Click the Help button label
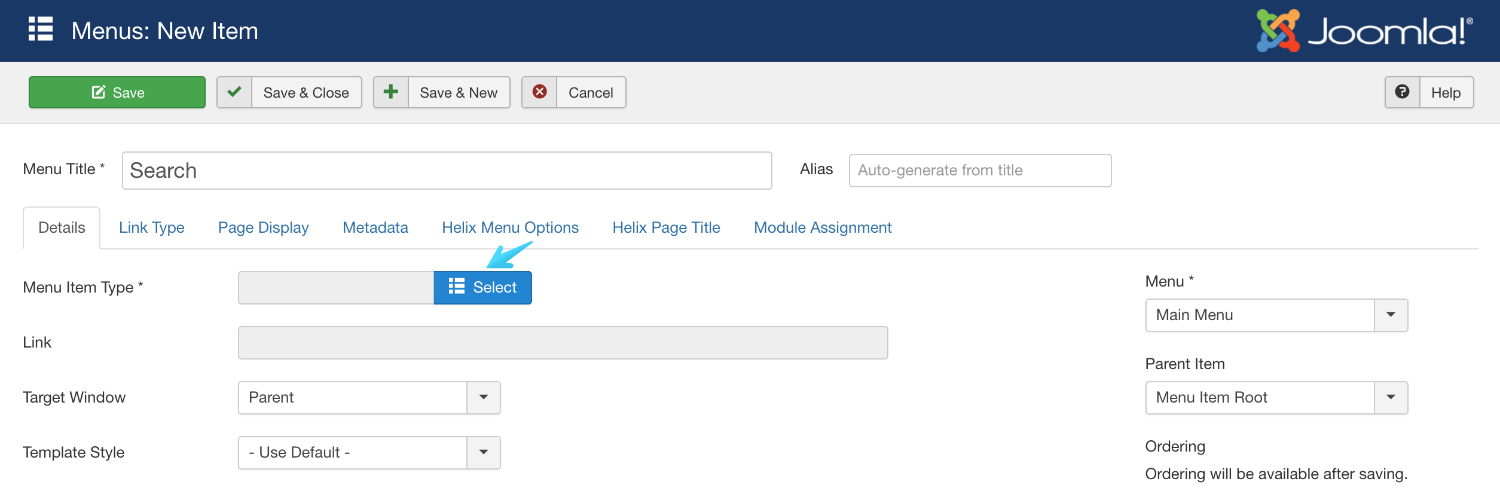The image size is (1500, 503). coord(1446,92)
